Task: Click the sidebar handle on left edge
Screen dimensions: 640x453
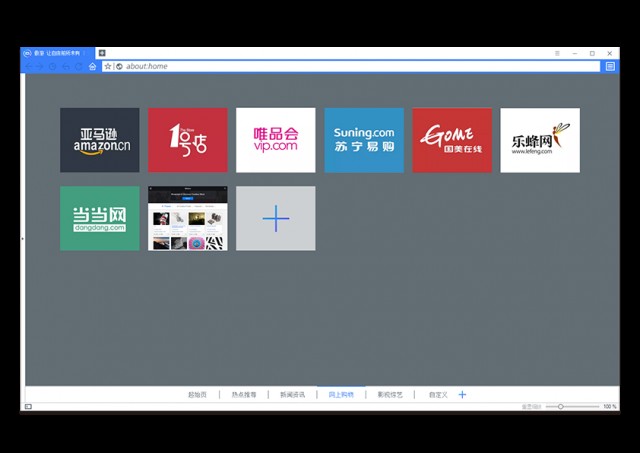Action: coord(22,239)
